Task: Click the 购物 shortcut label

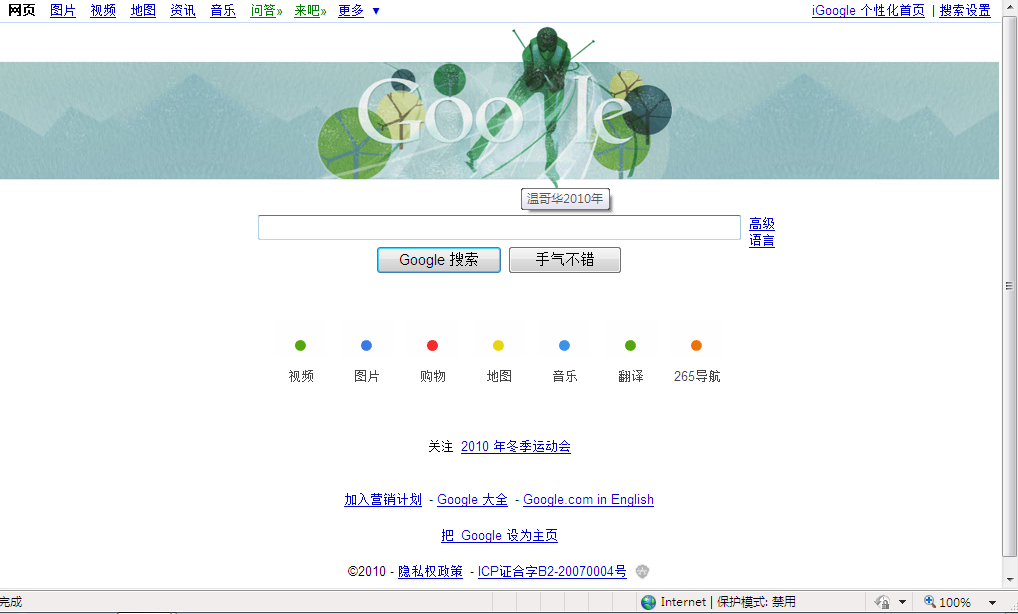Action: [x=432, y=376]
